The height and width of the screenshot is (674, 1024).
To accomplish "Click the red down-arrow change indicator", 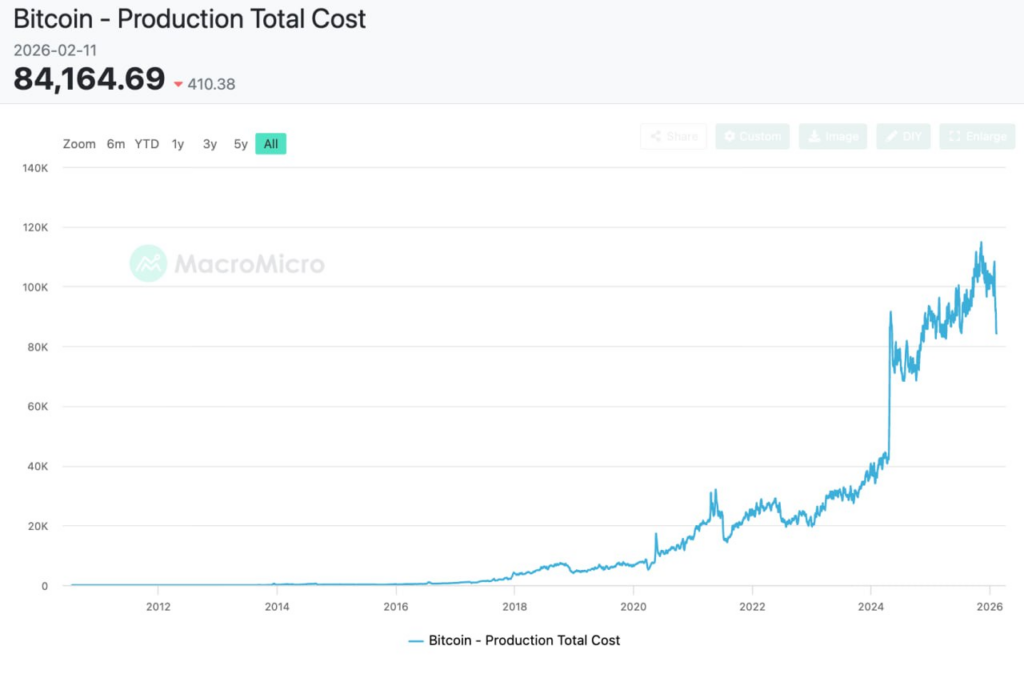I will click(x=178, y=85).
